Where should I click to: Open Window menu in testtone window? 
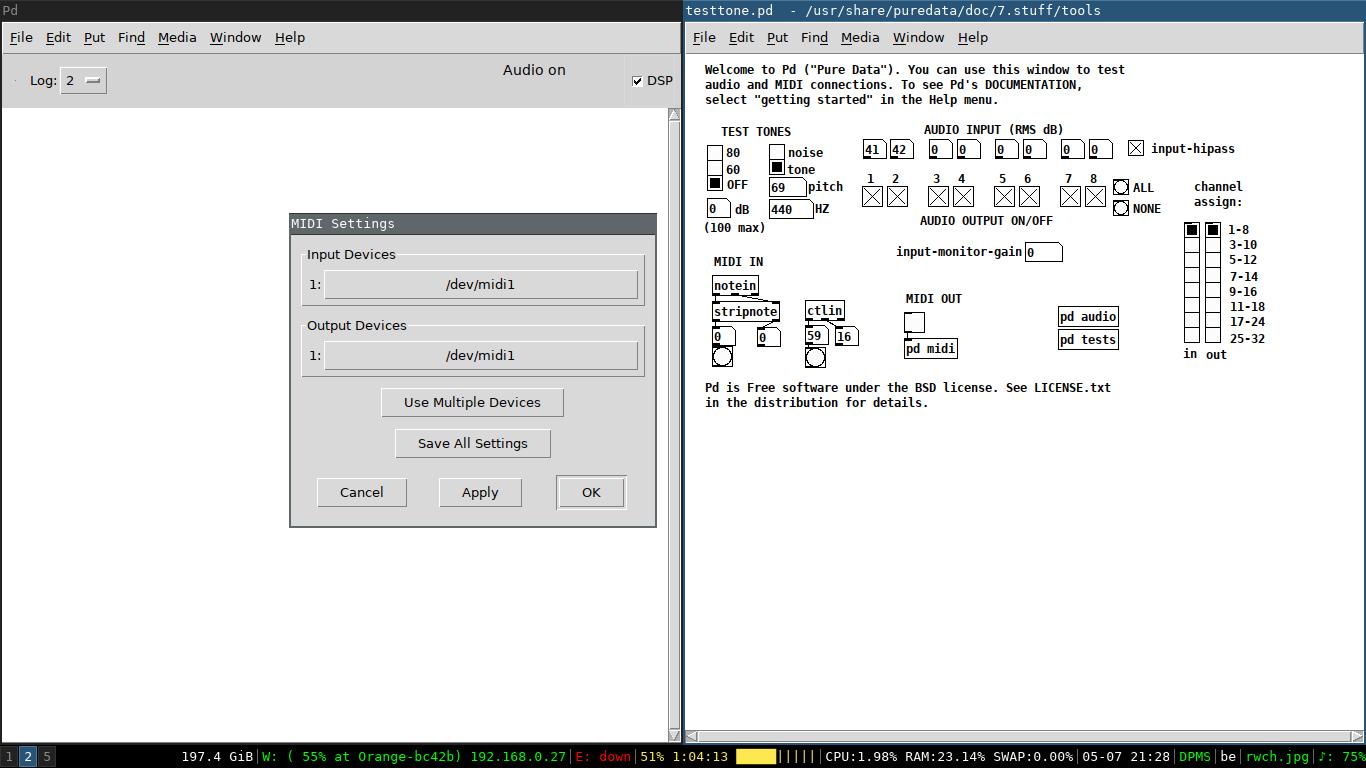point(918,37)
